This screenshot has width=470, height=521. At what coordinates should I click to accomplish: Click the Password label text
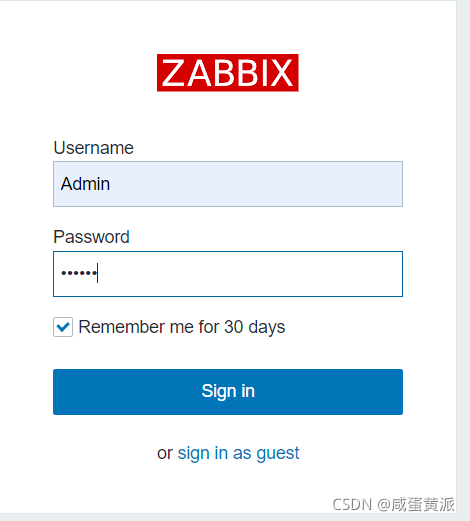[91, 237]
